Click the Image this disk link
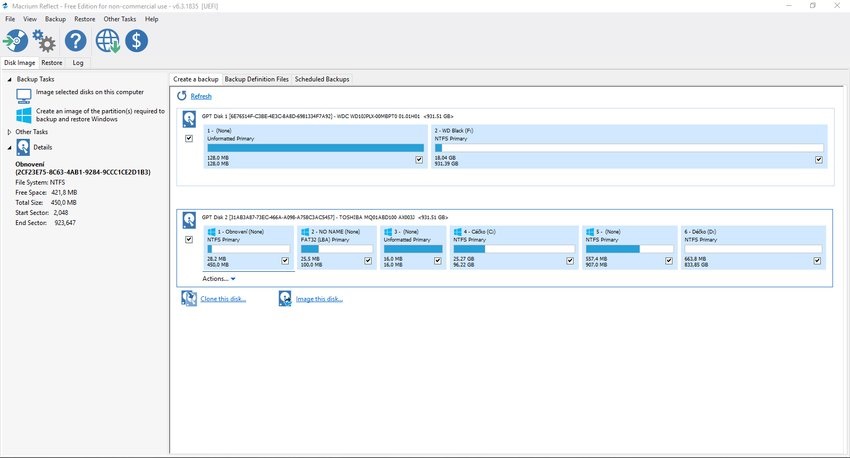This screenshot has height=458, width=850. [319, 299]
